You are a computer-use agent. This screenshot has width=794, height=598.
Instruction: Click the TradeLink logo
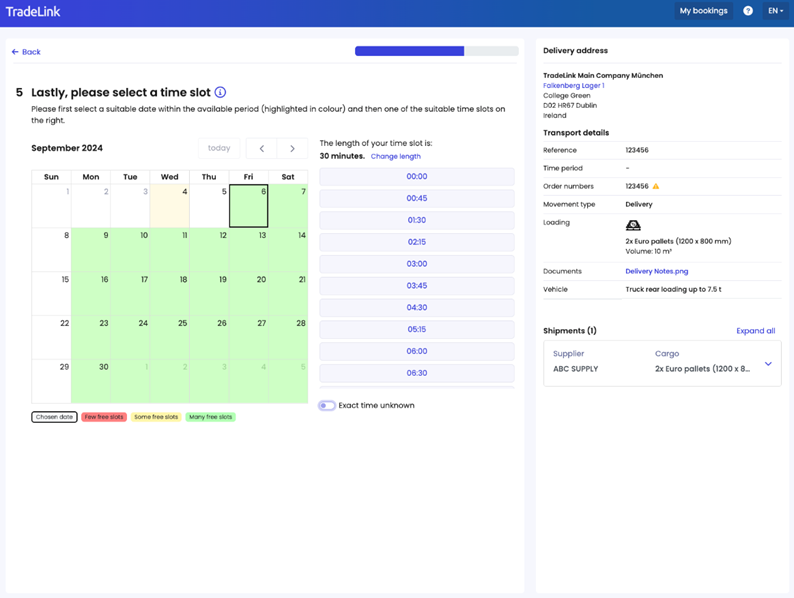tap(31, 12)
